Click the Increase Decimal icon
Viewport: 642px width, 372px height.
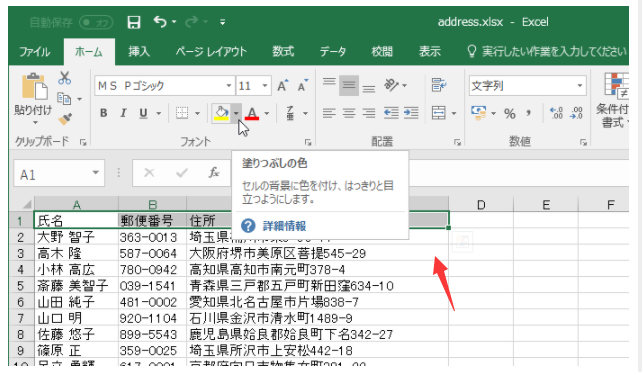tap(556, 113)
